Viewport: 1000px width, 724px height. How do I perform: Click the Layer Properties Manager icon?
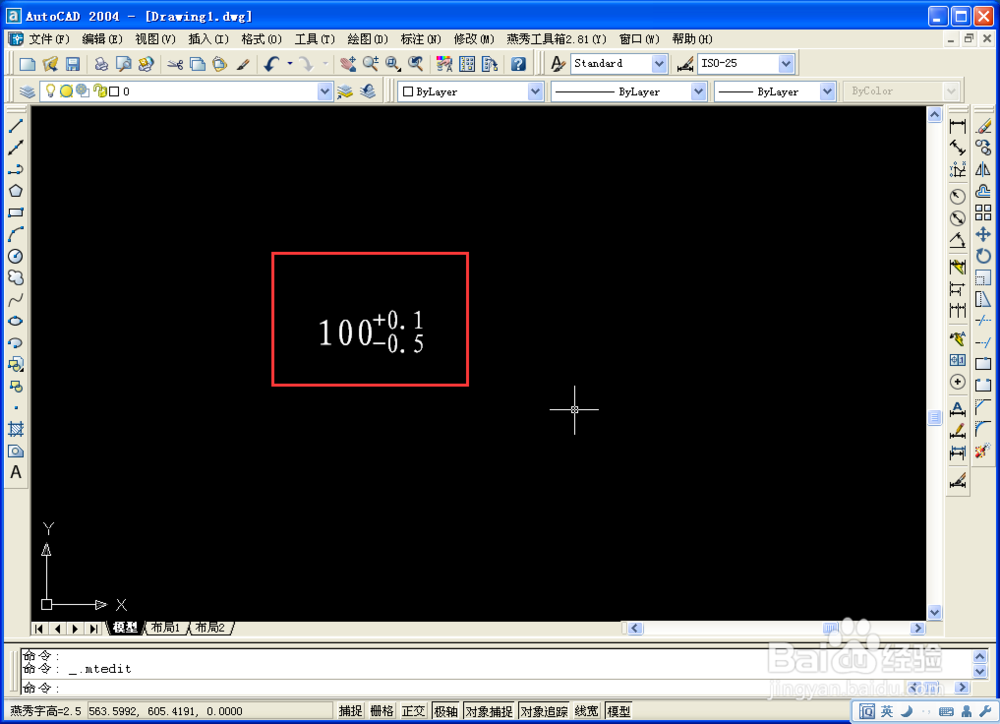[27, 92]
